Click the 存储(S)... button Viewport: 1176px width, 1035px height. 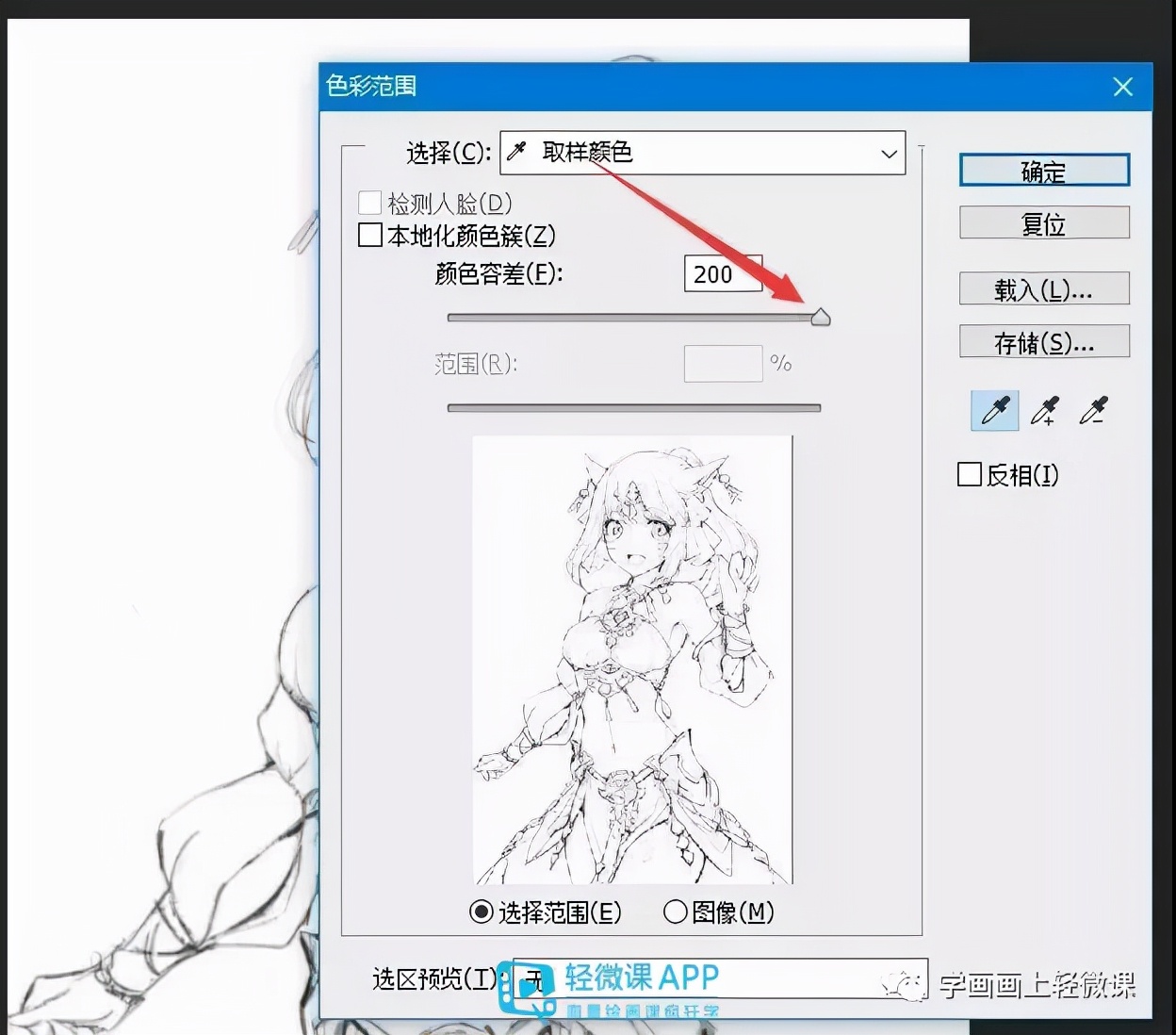pyautogui.click(x=1044, y=342)
